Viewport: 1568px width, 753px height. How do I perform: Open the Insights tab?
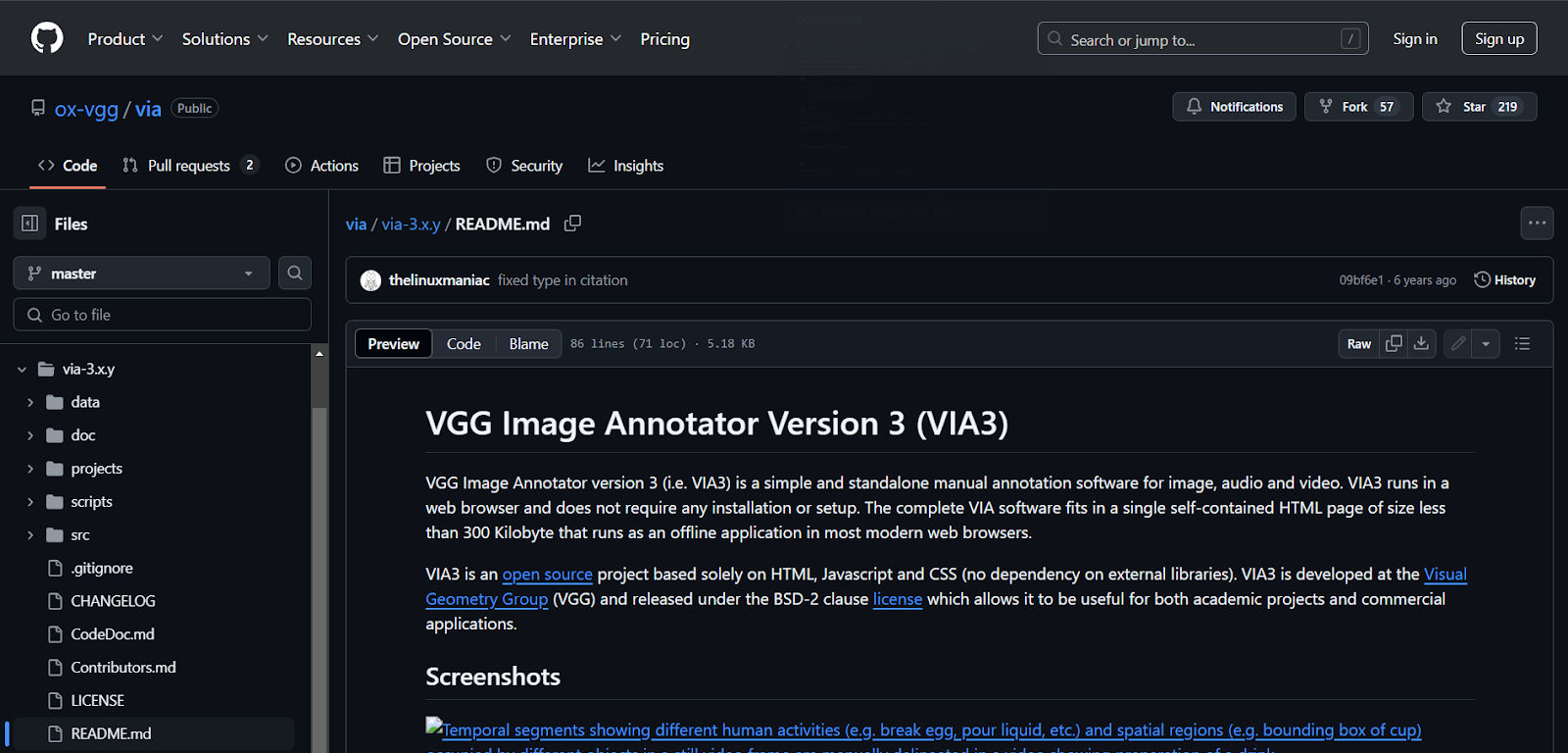pyautogui.click(x=625, y=166)
